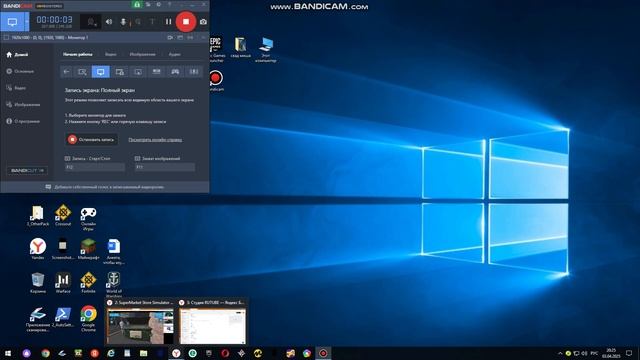The height and width of the screenshot is (360, 640).
Task: Open the General settings sidebar item
Action: (x=20, y=71)
